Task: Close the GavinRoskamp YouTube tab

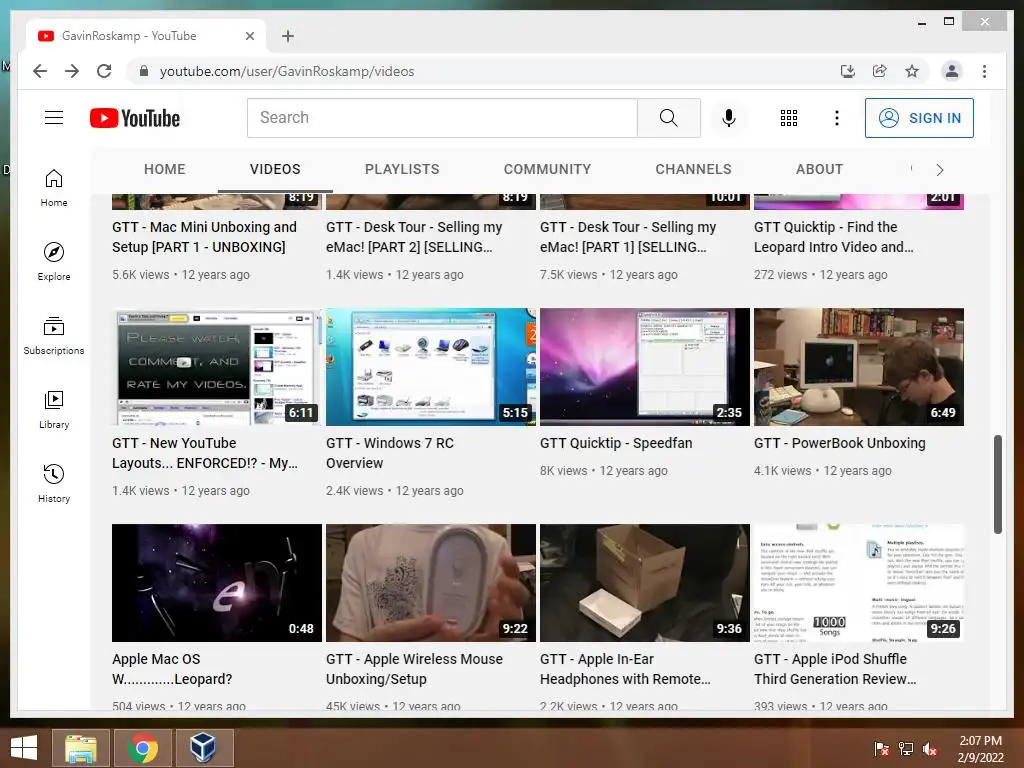Action: (249, 36)
